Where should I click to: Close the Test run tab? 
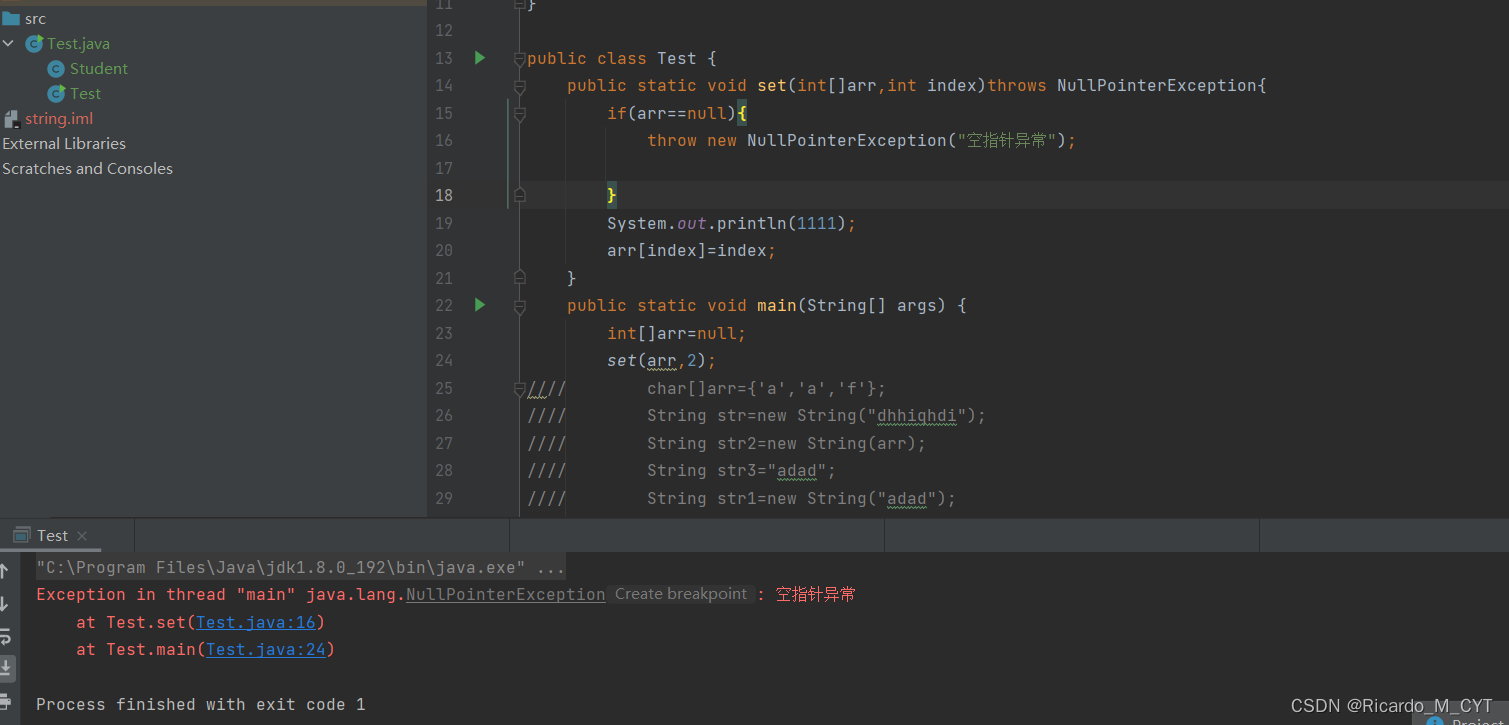82,536
